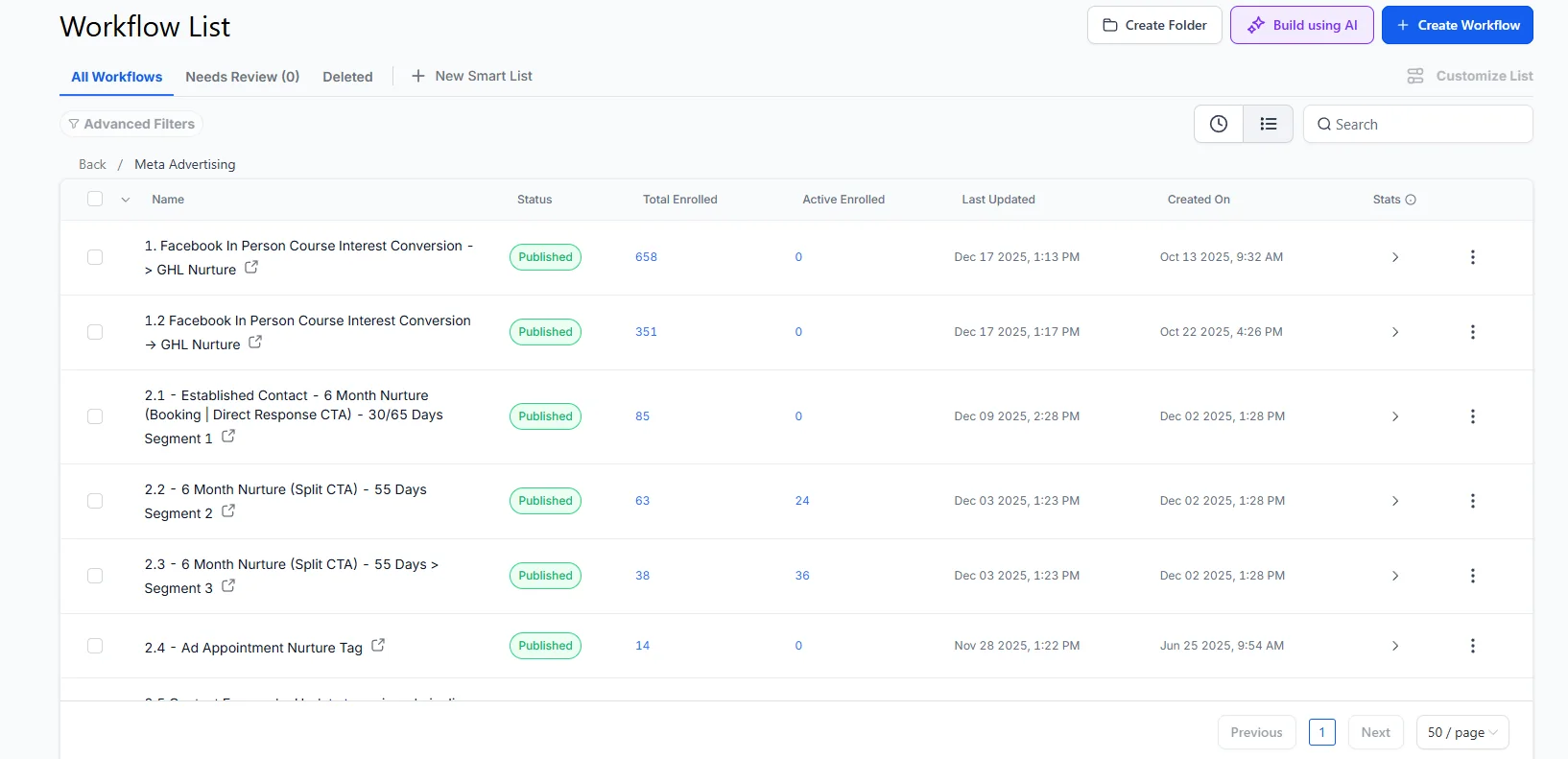
Task: Expand stats chevron for 2.2 Segment 2 workflow
Action: [x=1395, y=501]
